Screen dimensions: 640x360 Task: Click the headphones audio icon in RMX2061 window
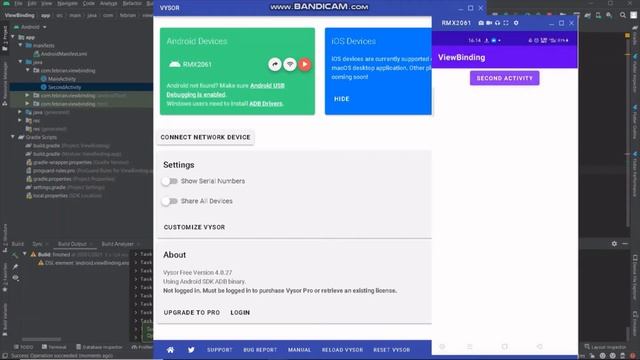pos(497,23)
